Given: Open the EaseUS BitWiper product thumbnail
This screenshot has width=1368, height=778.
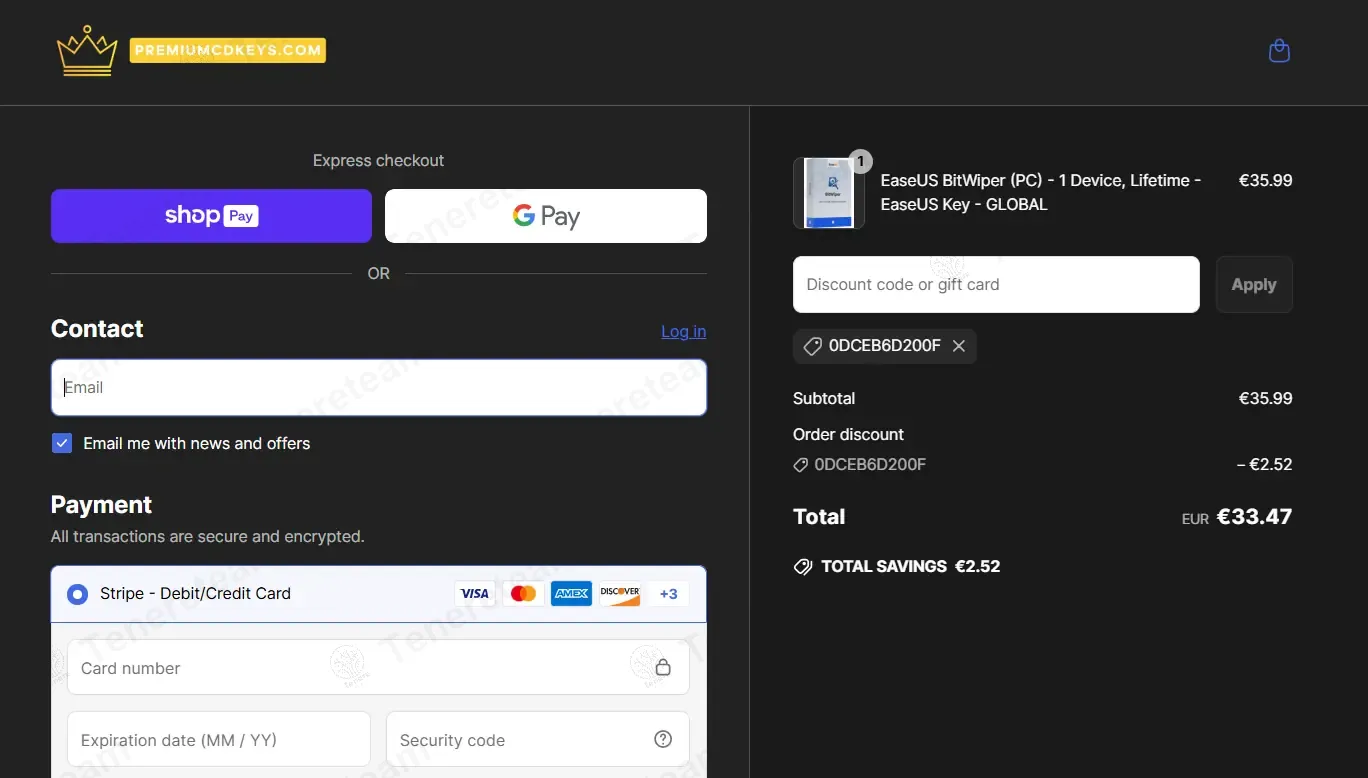Looking at the screenshot, I should [x=828, y=193].
